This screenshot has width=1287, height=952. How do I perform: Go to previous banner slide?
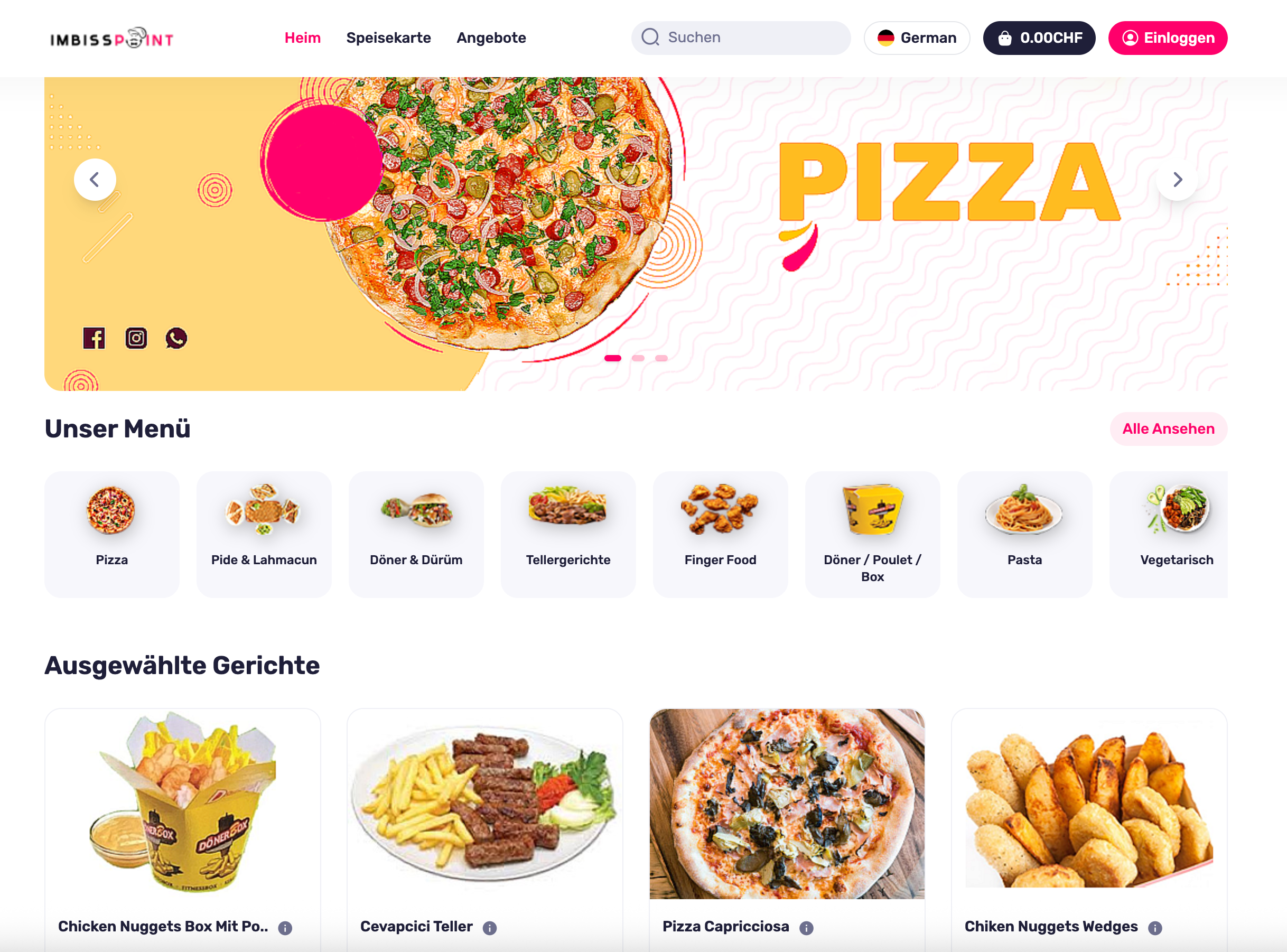(95, 180)
